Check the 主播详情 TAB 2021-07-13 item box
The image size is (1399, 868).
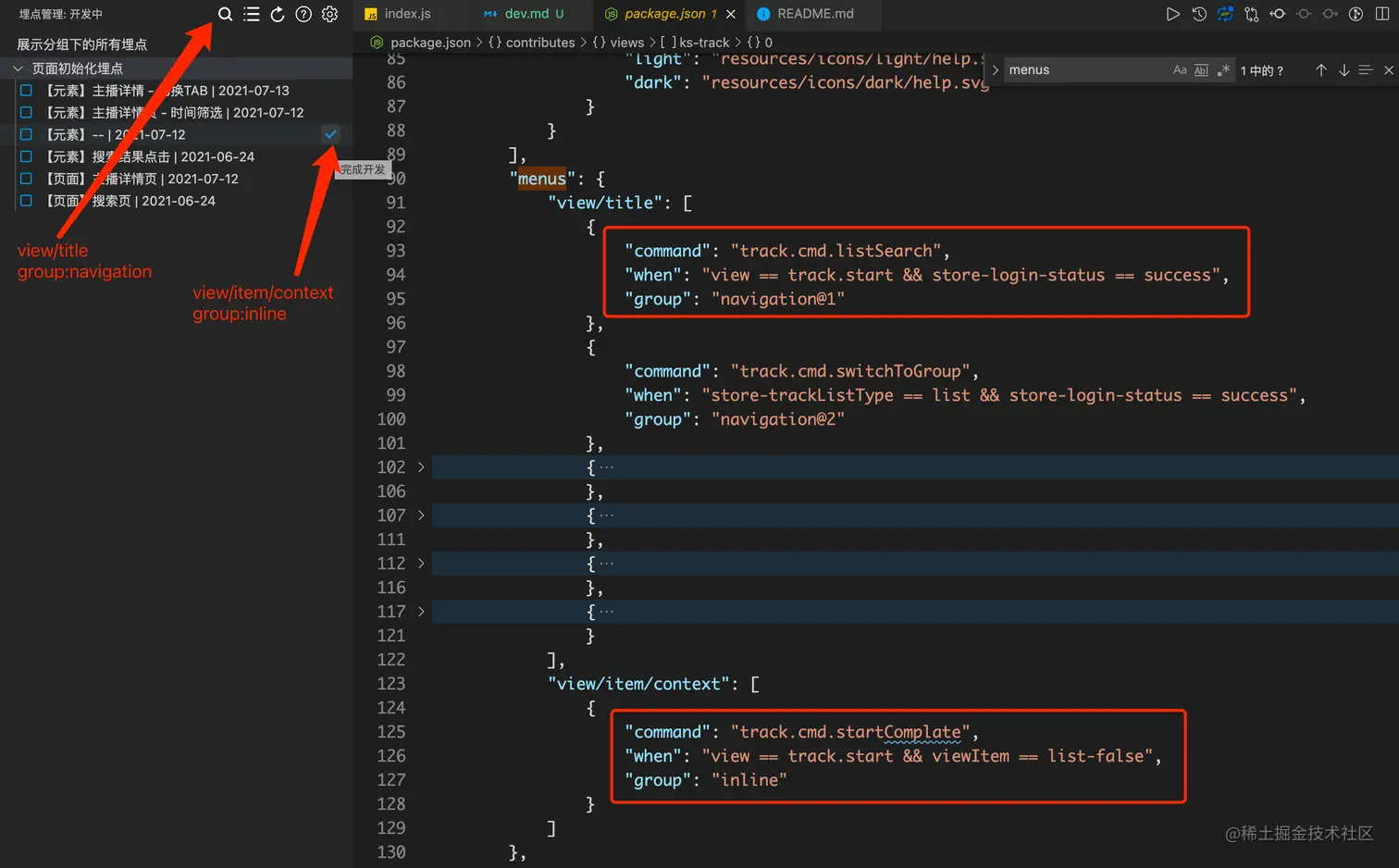[x=26, y=90]
